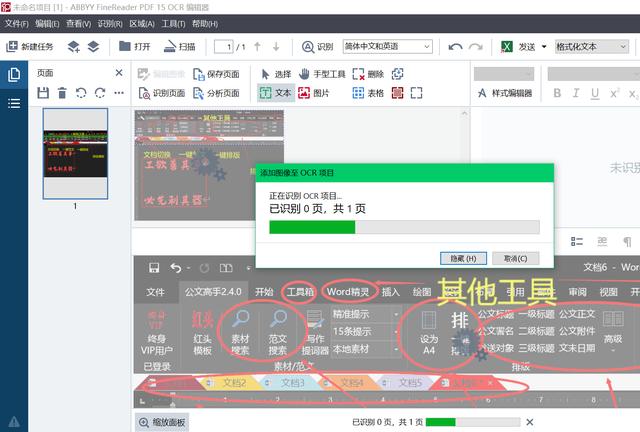Open the 文件(F) menu
Image resolution: width=640 pixels, height=432 pixels.
(x=16, y=24)
